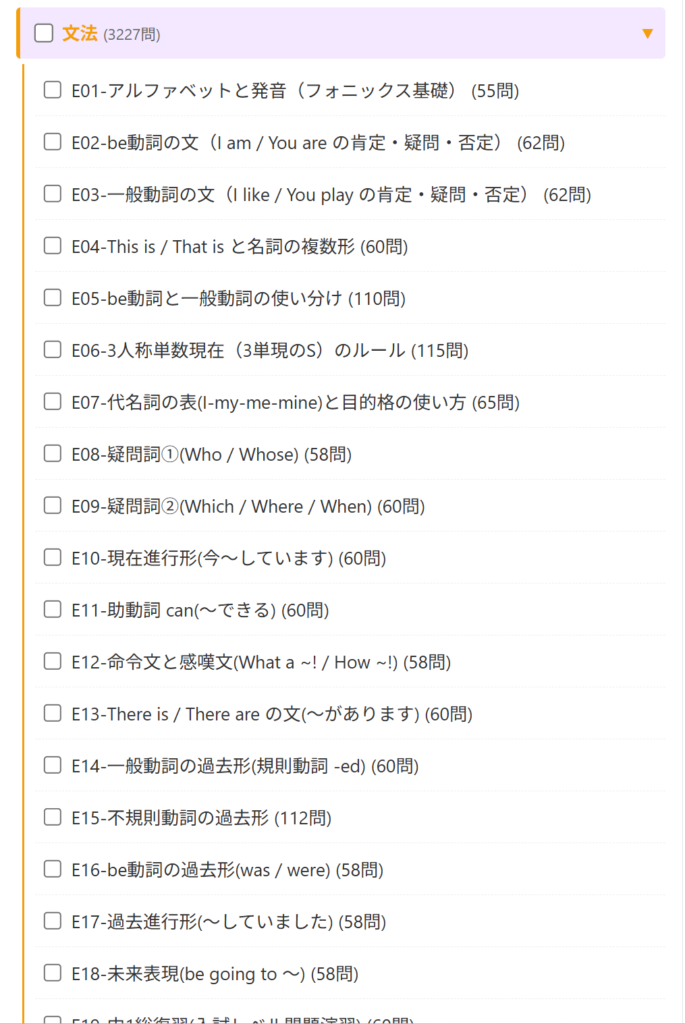
Task: Tick E09 疑問詞② Which / Where / When
Action: 53,506
